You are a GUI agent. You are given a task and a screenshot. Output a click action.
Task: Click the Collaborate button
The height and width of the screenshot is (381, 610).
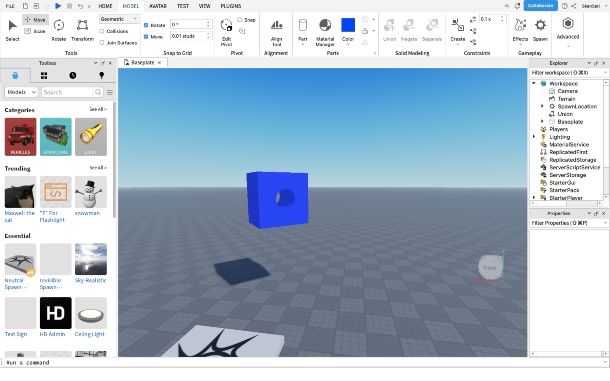point(540,5)
